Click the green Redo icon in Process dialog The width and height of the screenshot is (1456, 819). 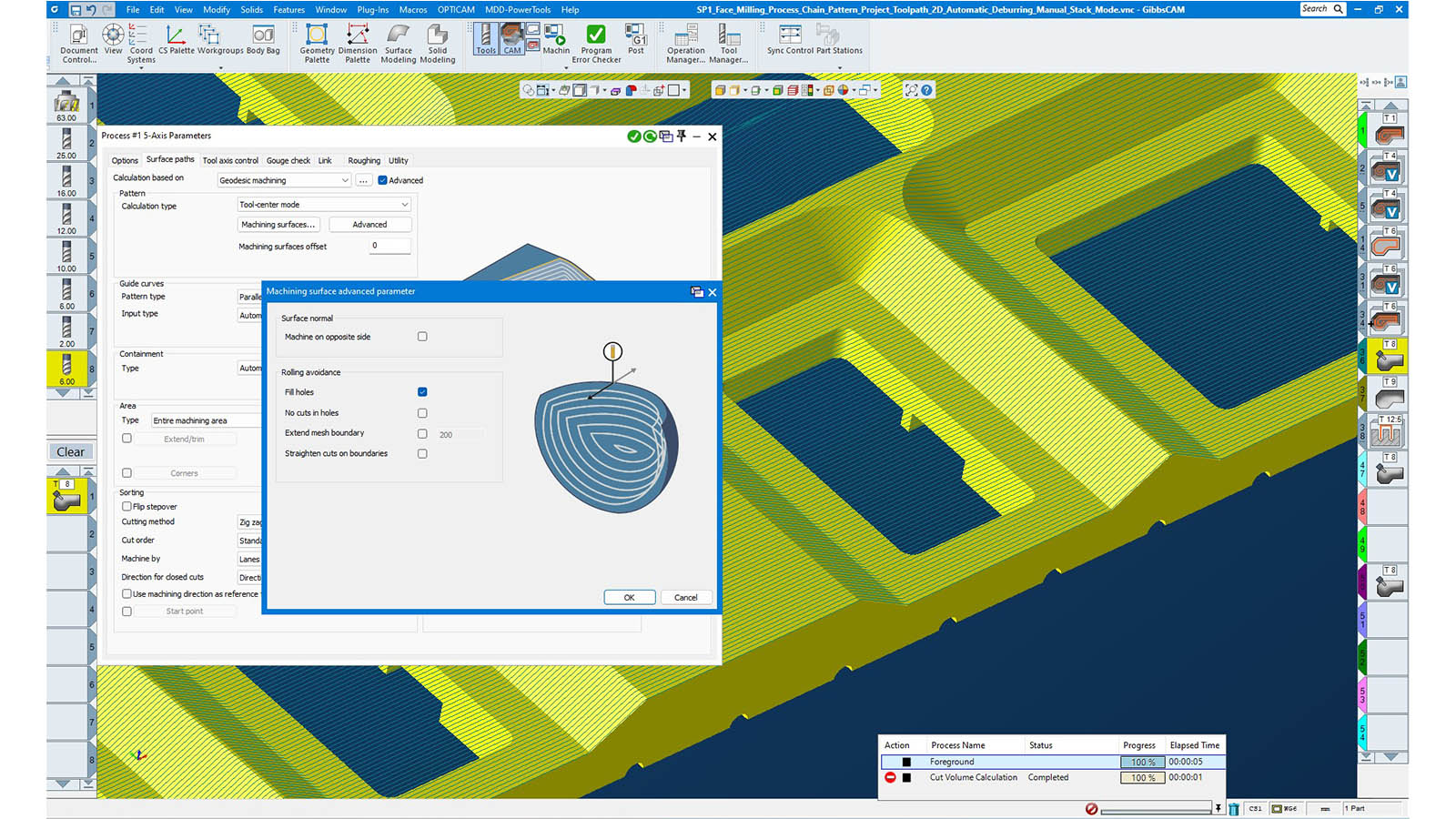(x=650, y=136)
